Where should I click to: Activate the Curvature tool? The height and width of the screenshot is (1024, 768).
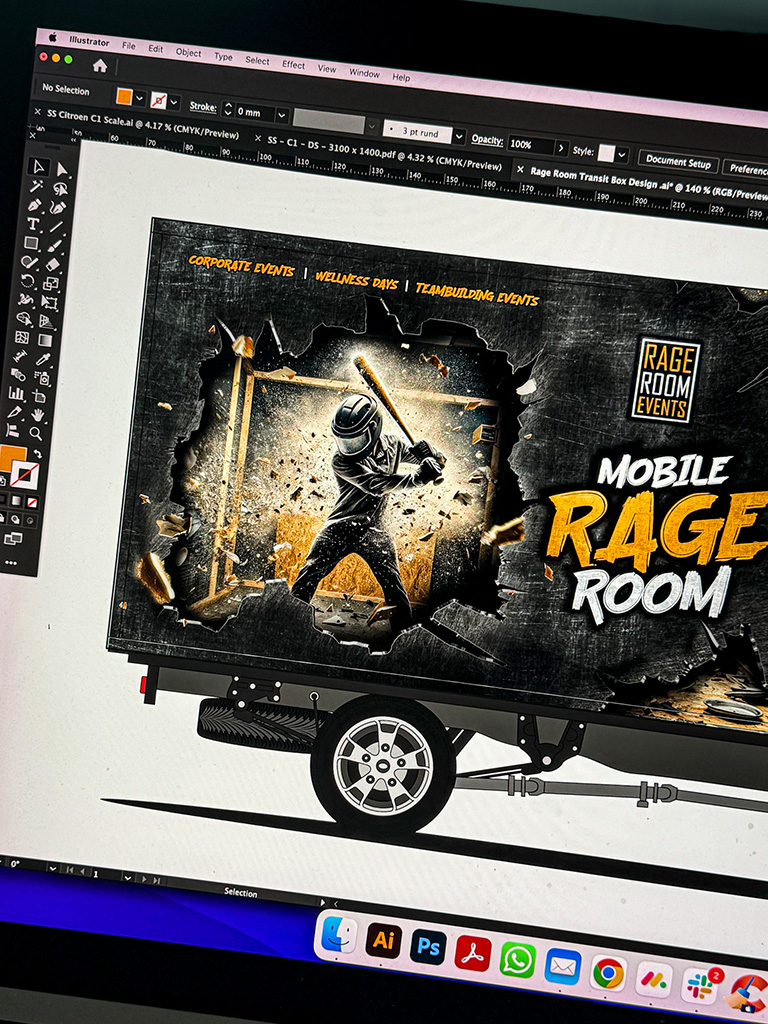[58, 207]
